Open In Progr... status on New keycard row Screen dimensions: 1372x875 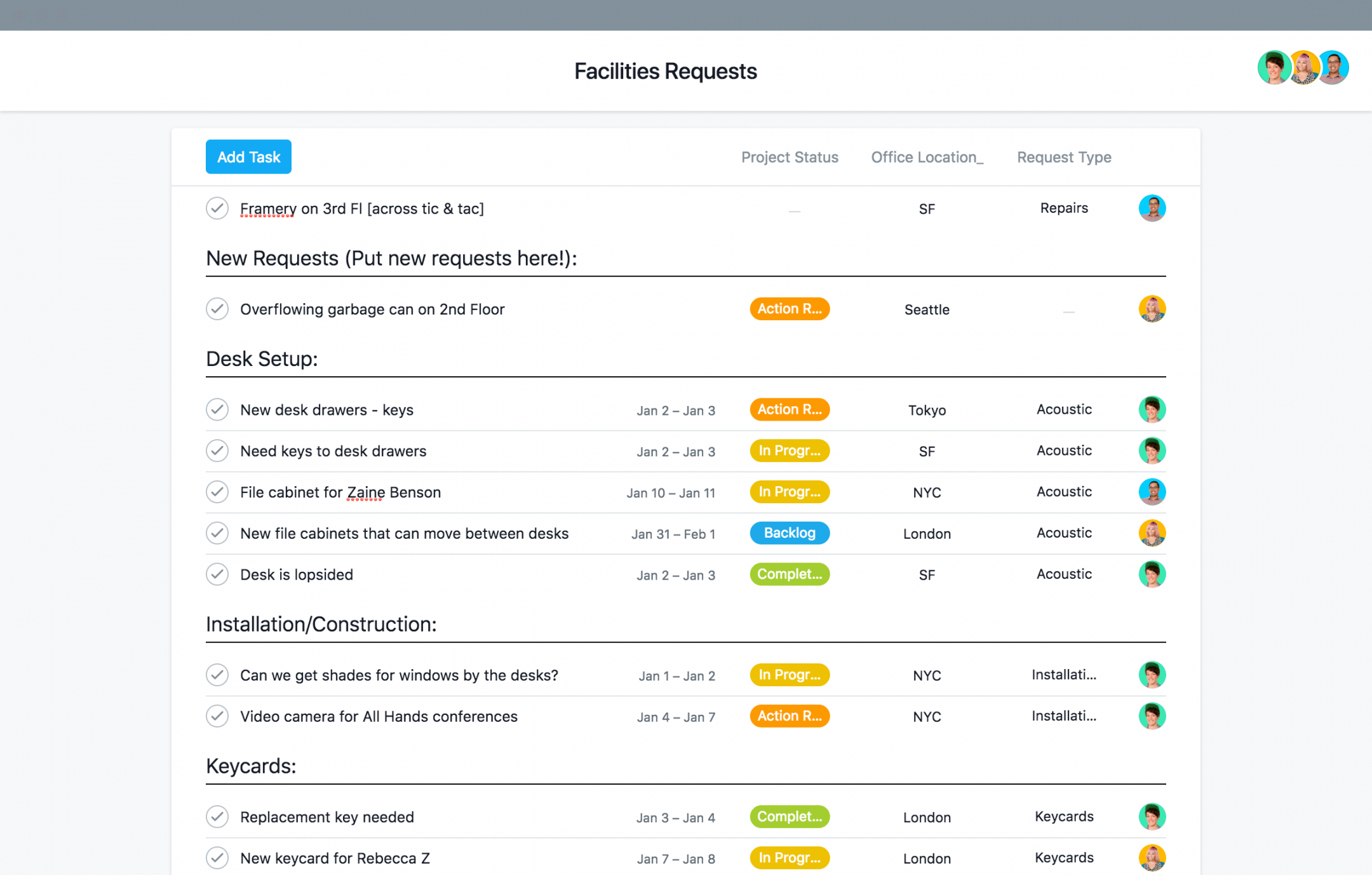(790, 858)
